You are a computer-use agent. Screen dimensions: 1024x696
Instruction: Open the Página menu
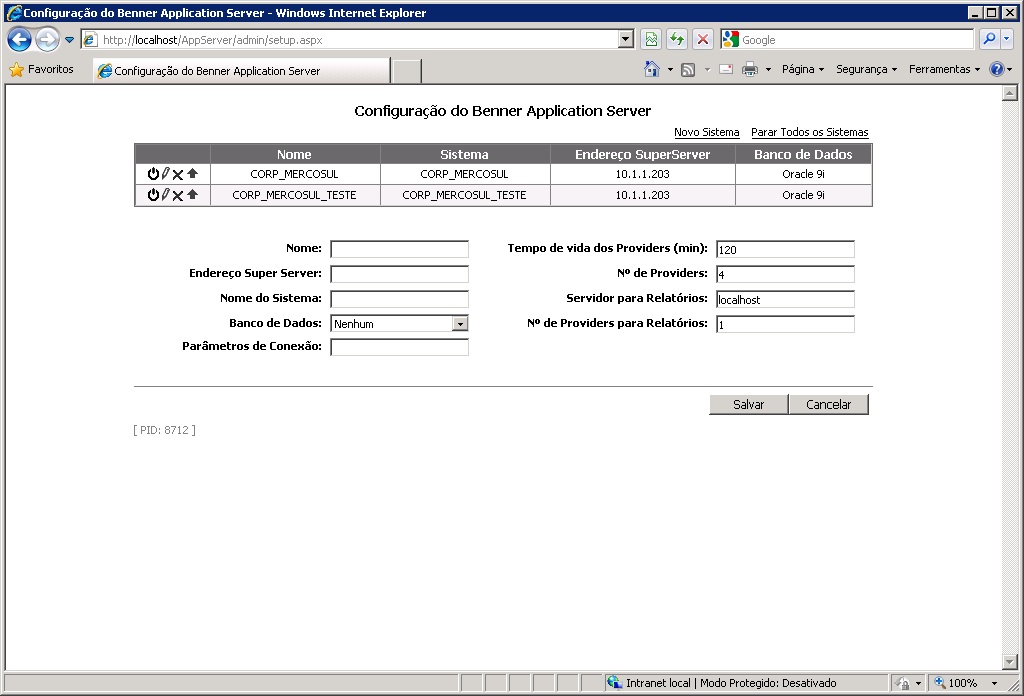[x=802, y=69]
